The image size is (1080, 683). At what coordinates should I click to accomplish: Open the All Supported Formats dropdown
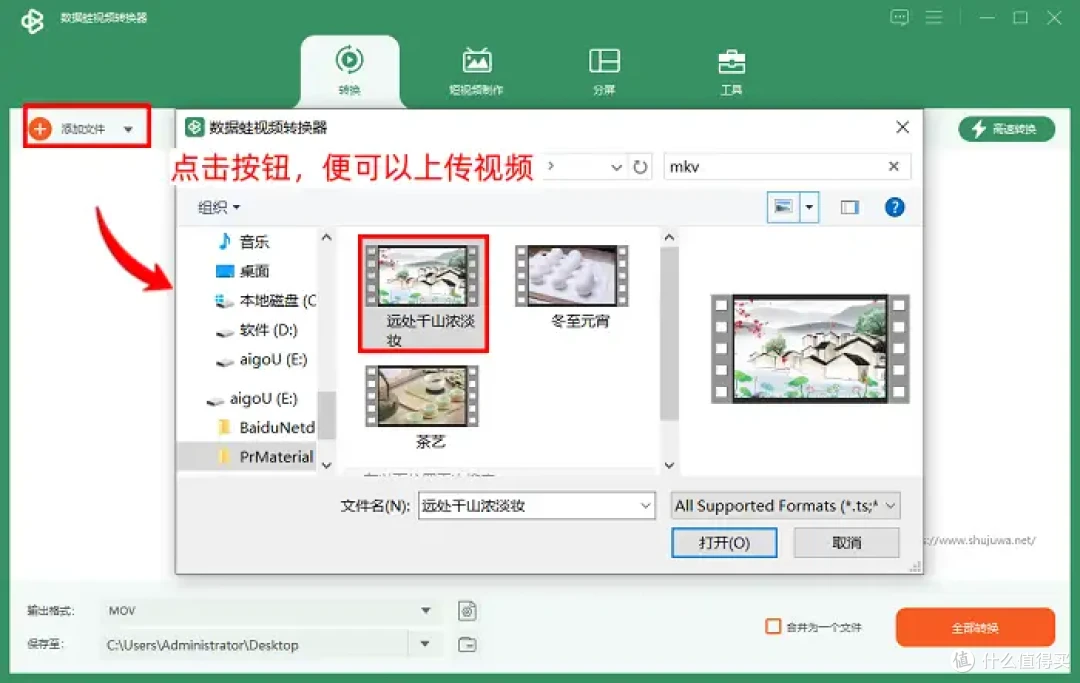(785, 506)
